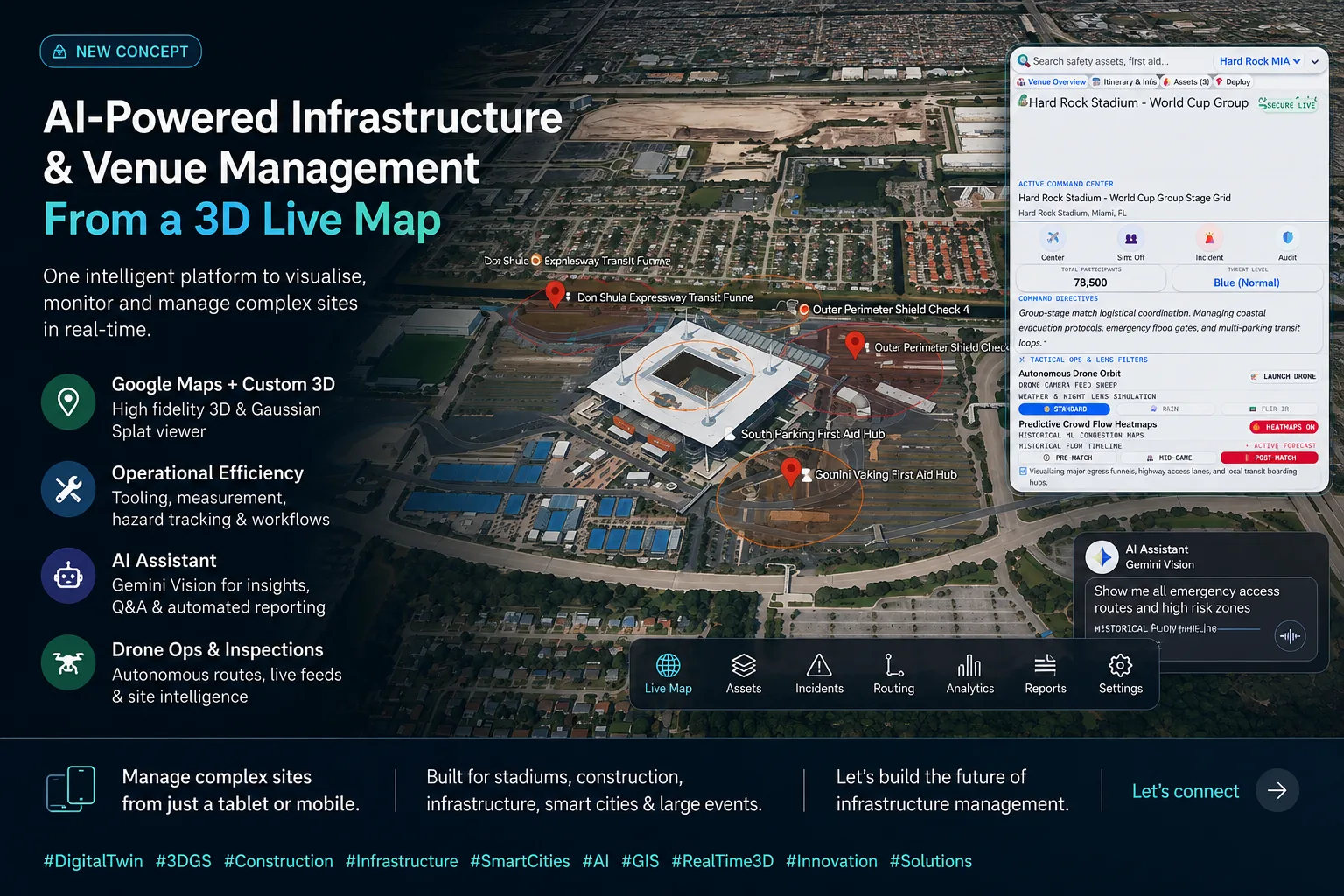Image resolution: width=1344 pixels, height=896 pixels.
Task: Switch to the Assets (3) tab
Action: pyautogui.click(x=1186, y=82)
